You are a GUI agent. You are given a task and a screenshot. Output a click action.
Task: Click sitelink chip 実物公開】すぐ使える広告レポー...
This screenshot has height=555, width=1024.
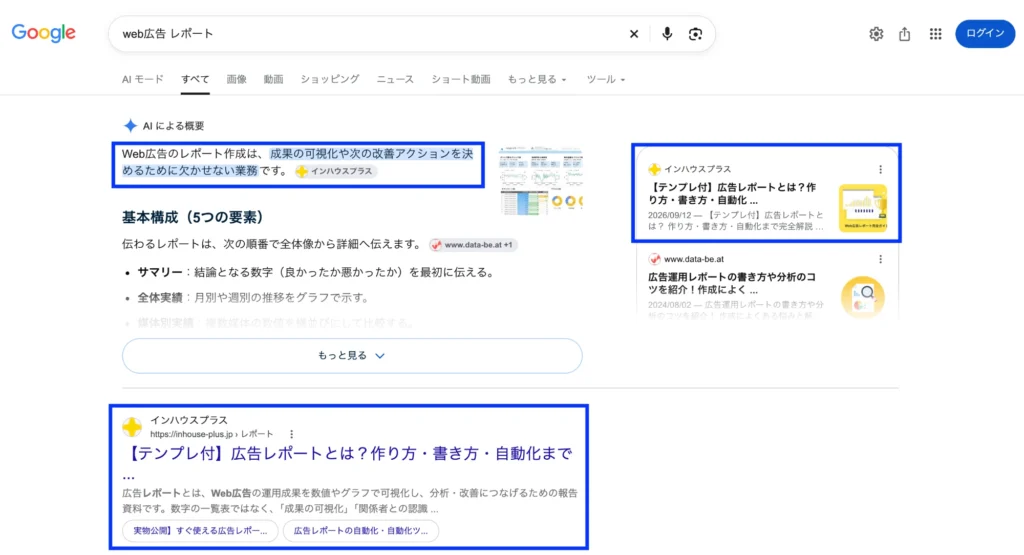pos(200,531)
